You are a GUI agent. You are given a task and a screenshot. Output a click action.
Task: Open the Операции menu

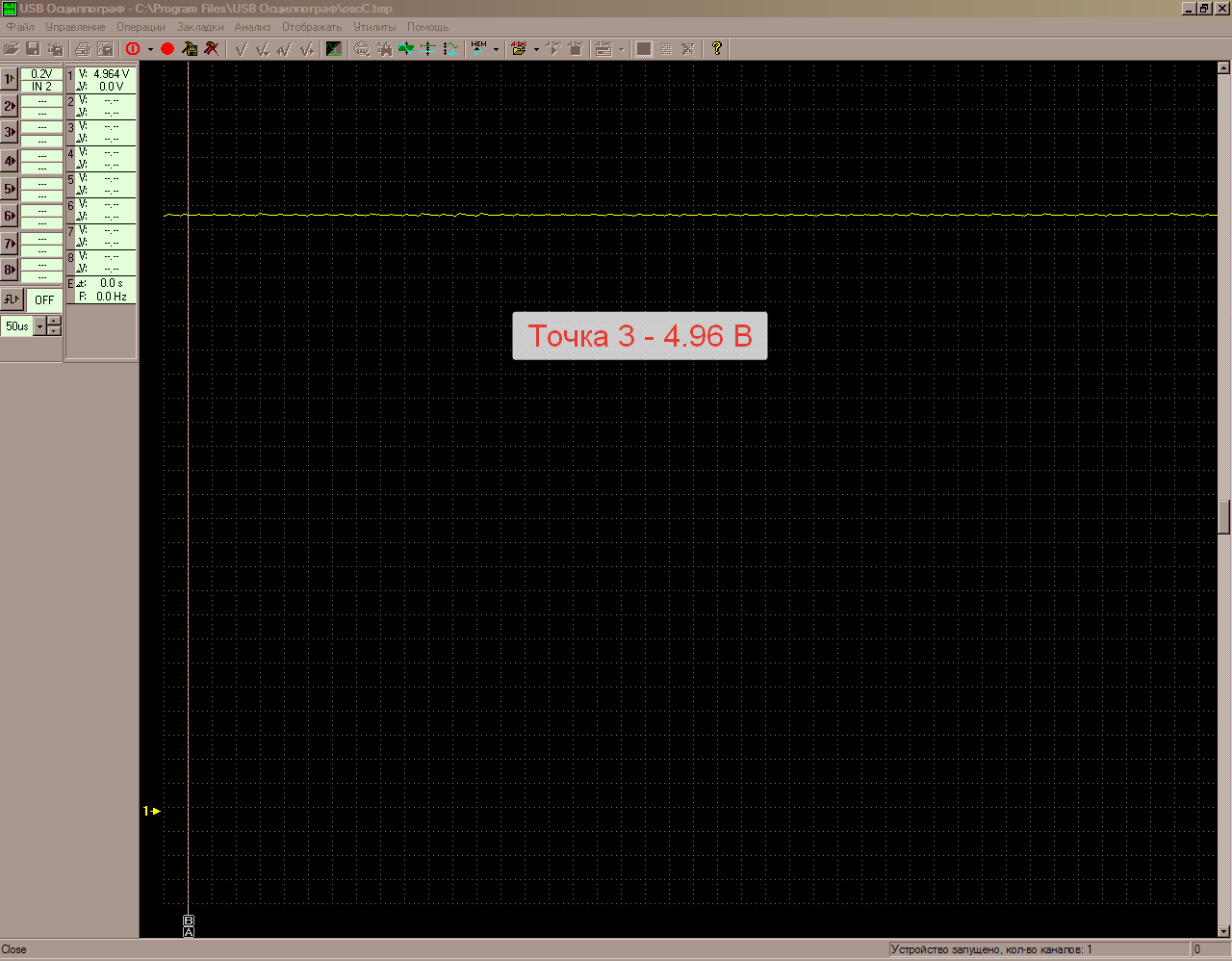coord(141,27)
